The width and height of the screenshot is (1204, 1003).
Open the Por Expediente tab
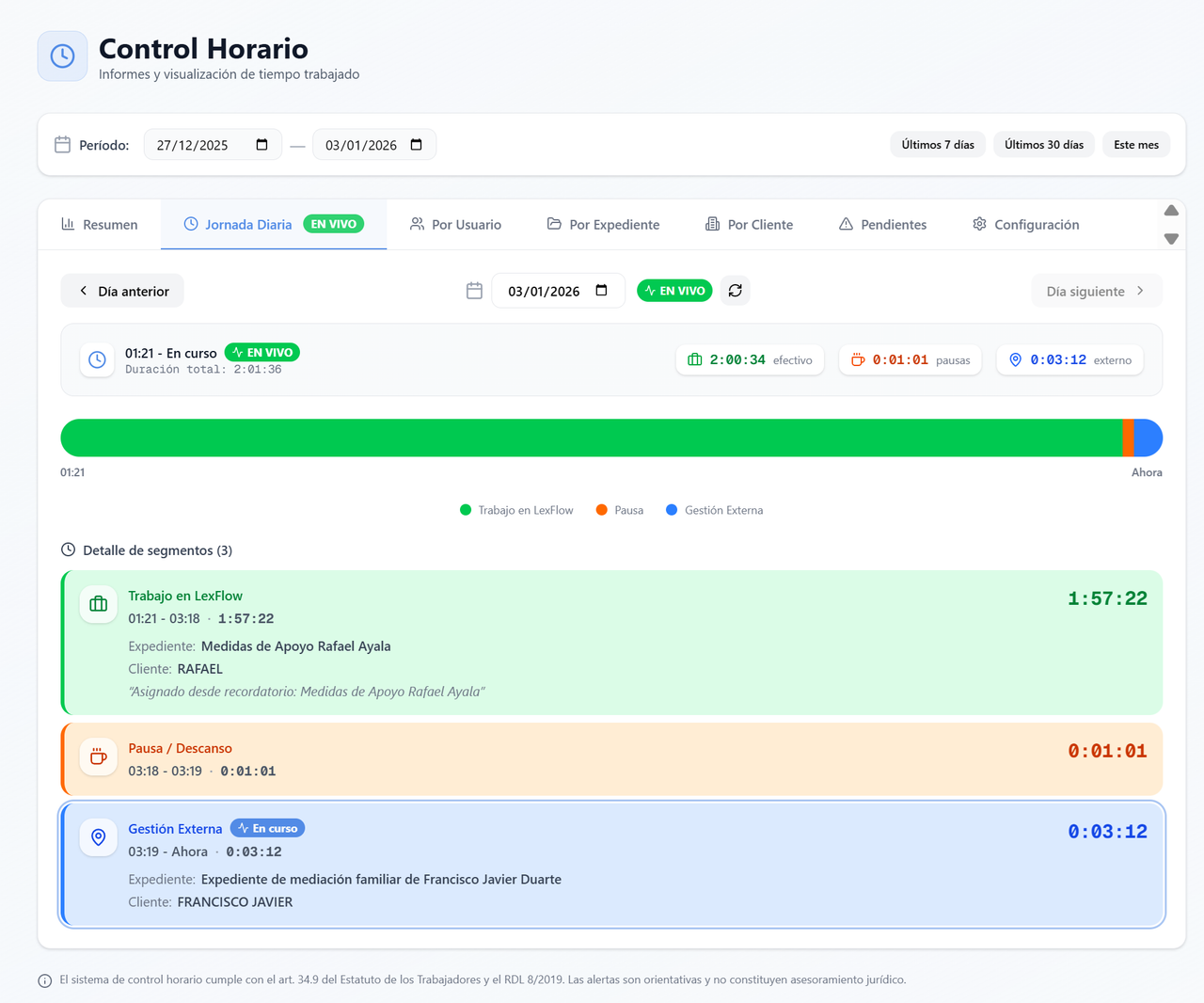tap(603, 224)
